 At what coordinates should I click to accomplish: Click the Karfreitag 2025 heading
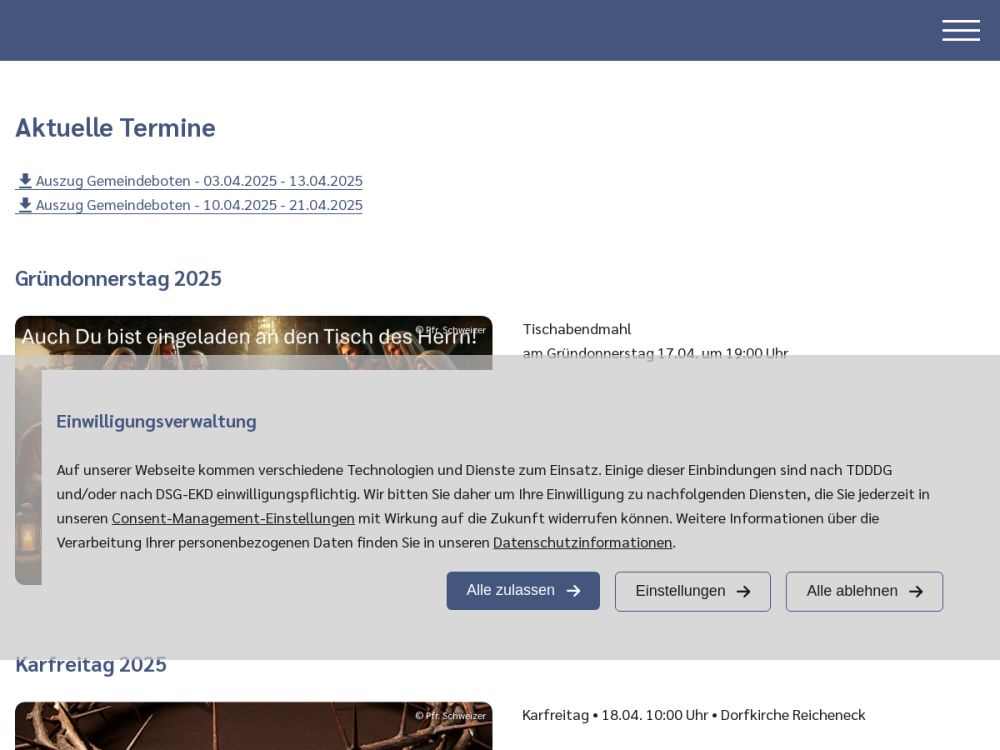click(91, 665)
